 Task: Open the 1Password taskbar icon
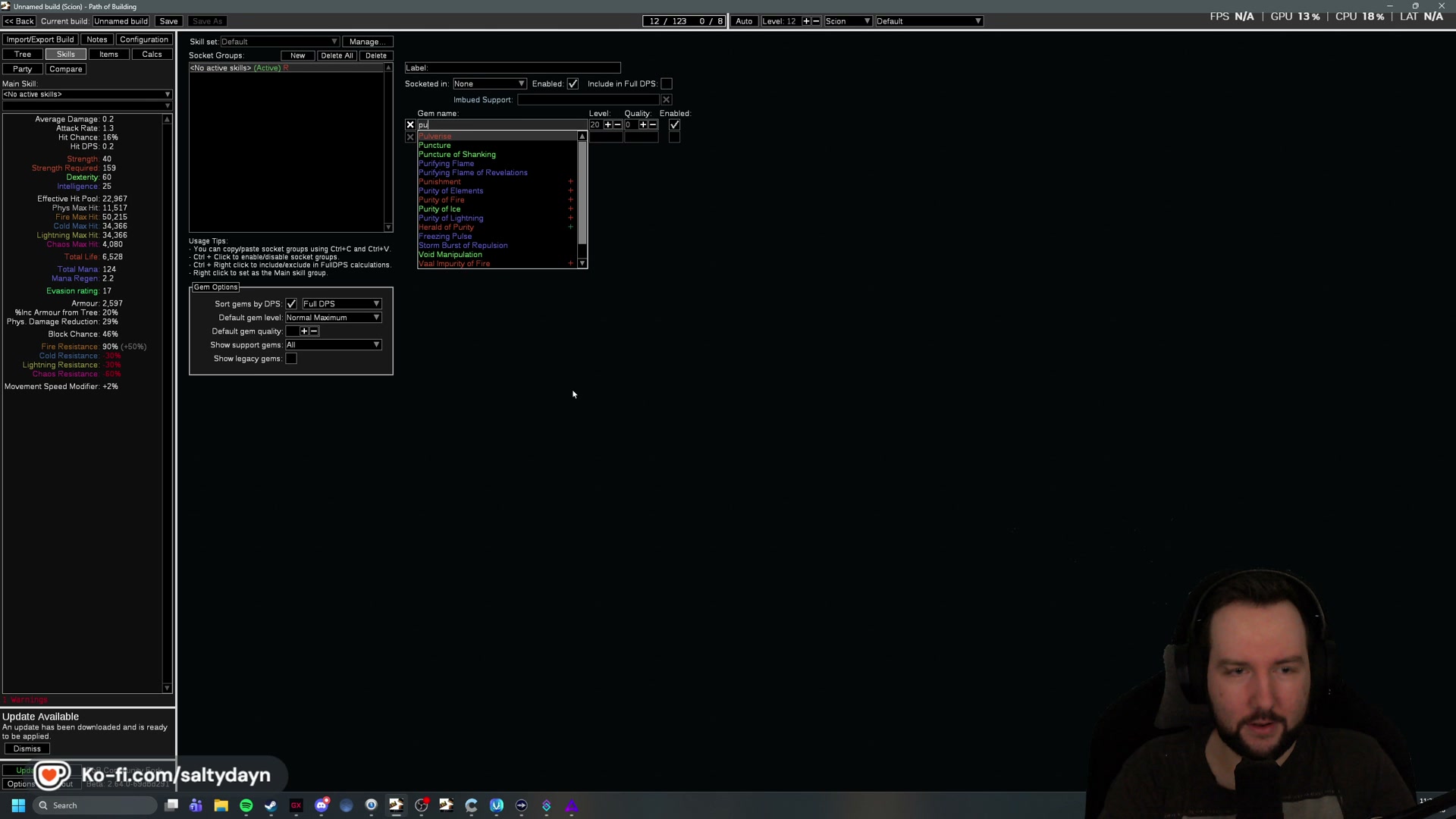(x=372, y=805)
